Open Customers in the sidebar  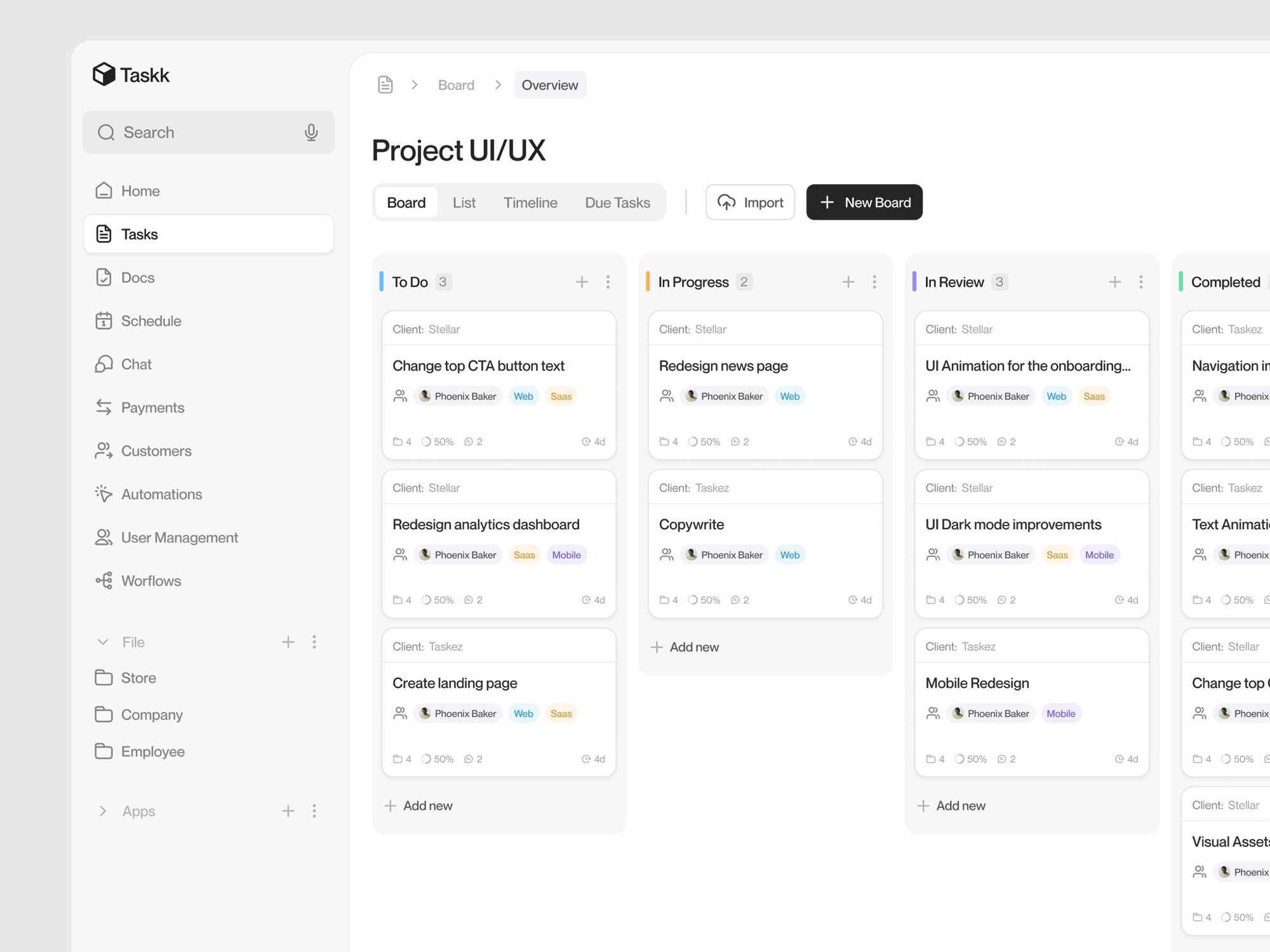[x=208, y=451]
